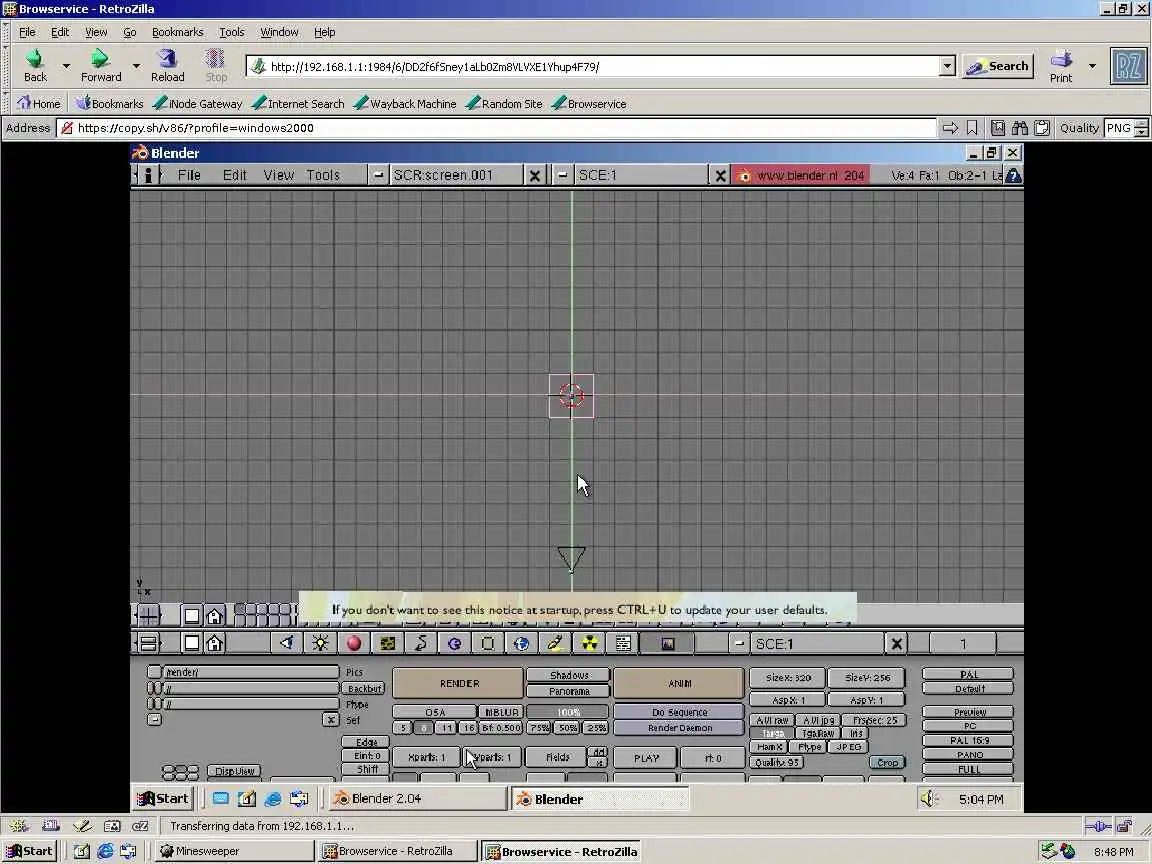The width and height of the screenshot is (1152, 864).
Task: Click the Browservice bookmark icon
Action: click(x=972, y=128)
